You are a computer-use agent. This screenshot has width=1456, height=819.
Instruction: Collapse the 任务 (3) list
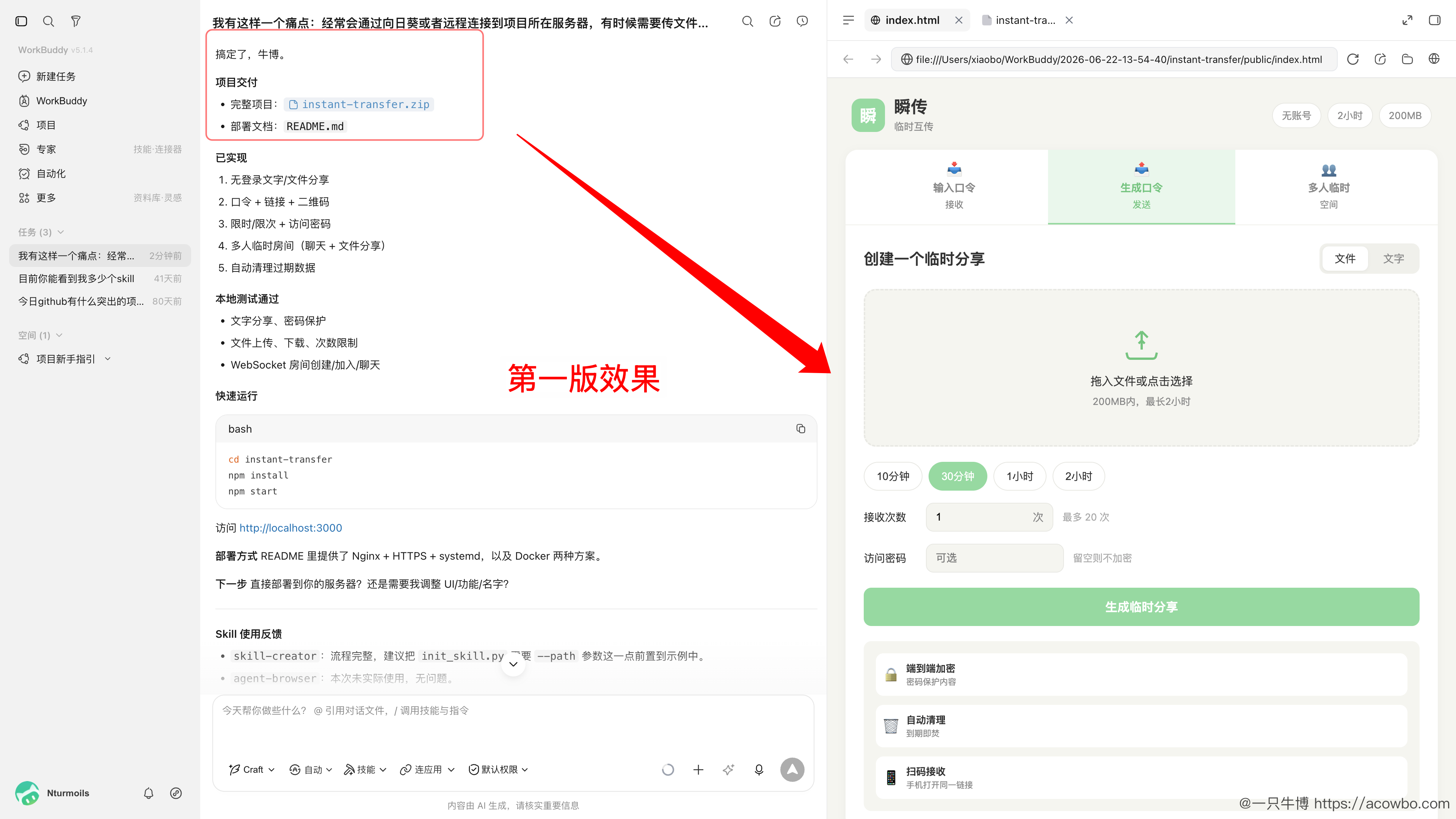point(41,232)
